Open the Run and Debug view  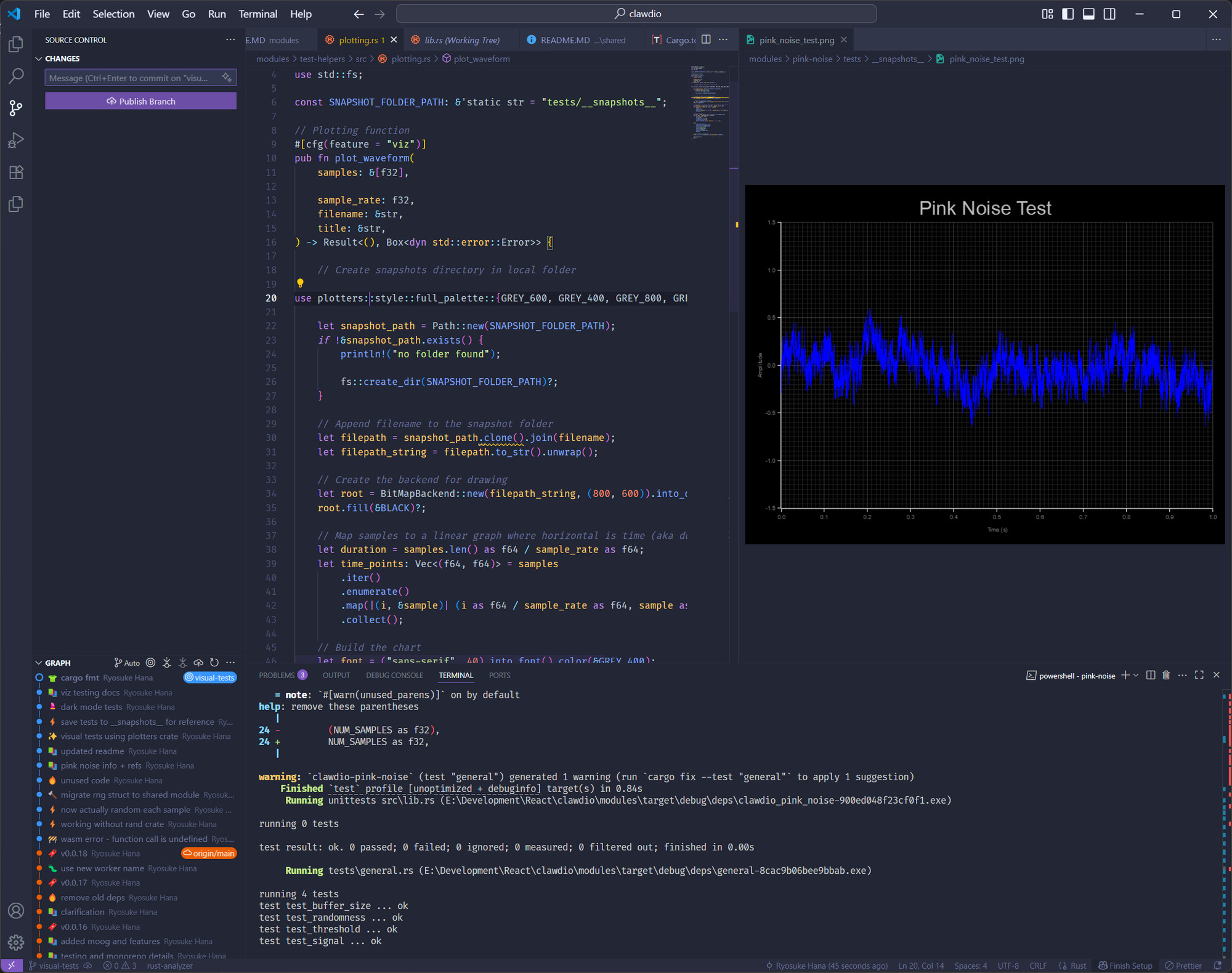15,140
